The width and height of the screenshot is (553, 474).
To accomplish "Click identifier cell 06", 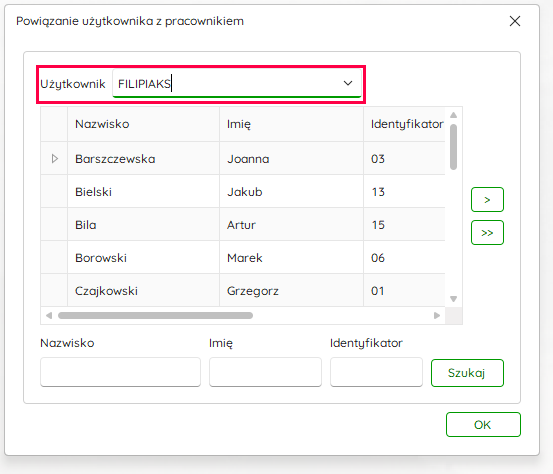I will 404,257.
